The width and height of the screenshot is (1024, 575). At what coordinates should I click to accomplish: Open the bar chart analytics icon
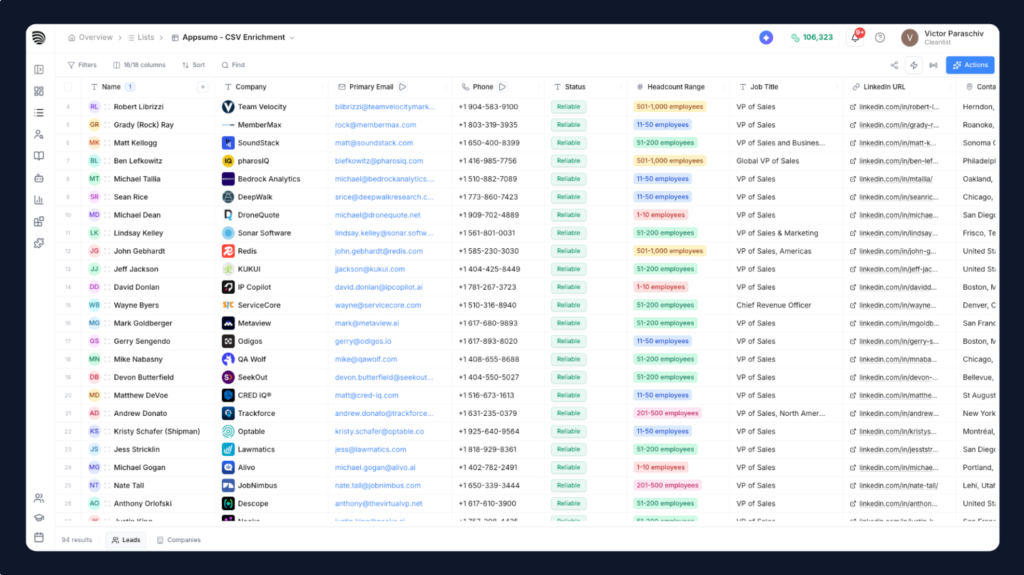39,200
